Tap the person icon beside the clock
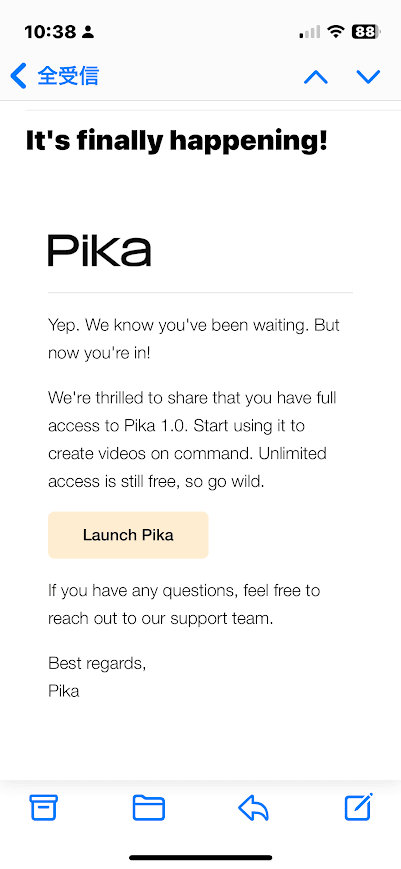 pyautogui.click(x=88, y=32)
